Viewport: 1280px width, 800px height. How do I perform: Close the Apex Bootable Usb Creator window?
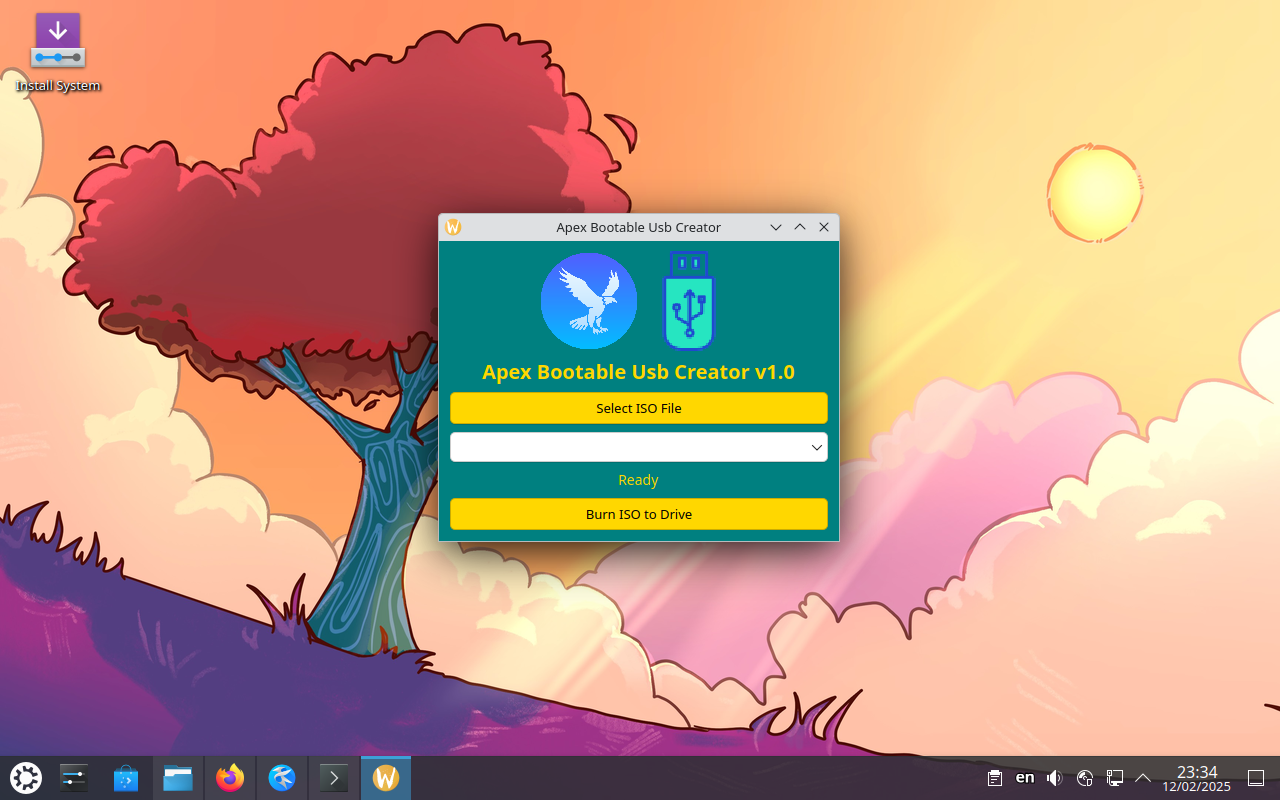pos(824,227)
